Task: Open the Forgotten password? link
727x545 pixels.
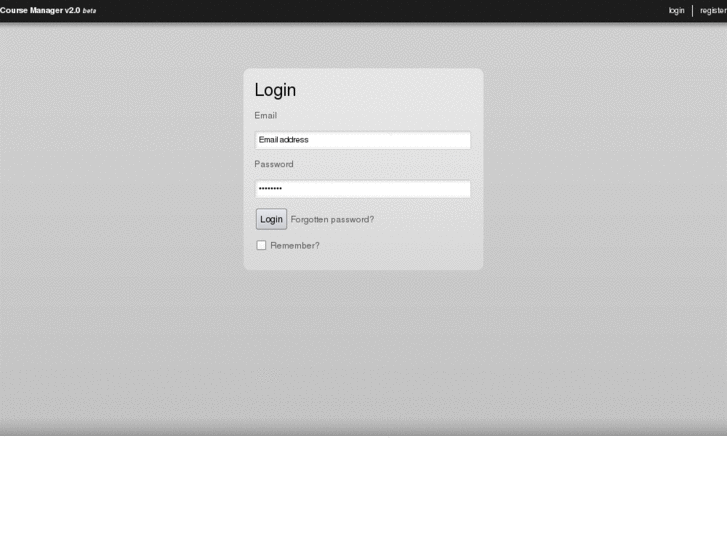Action: (x=332, y=219)
